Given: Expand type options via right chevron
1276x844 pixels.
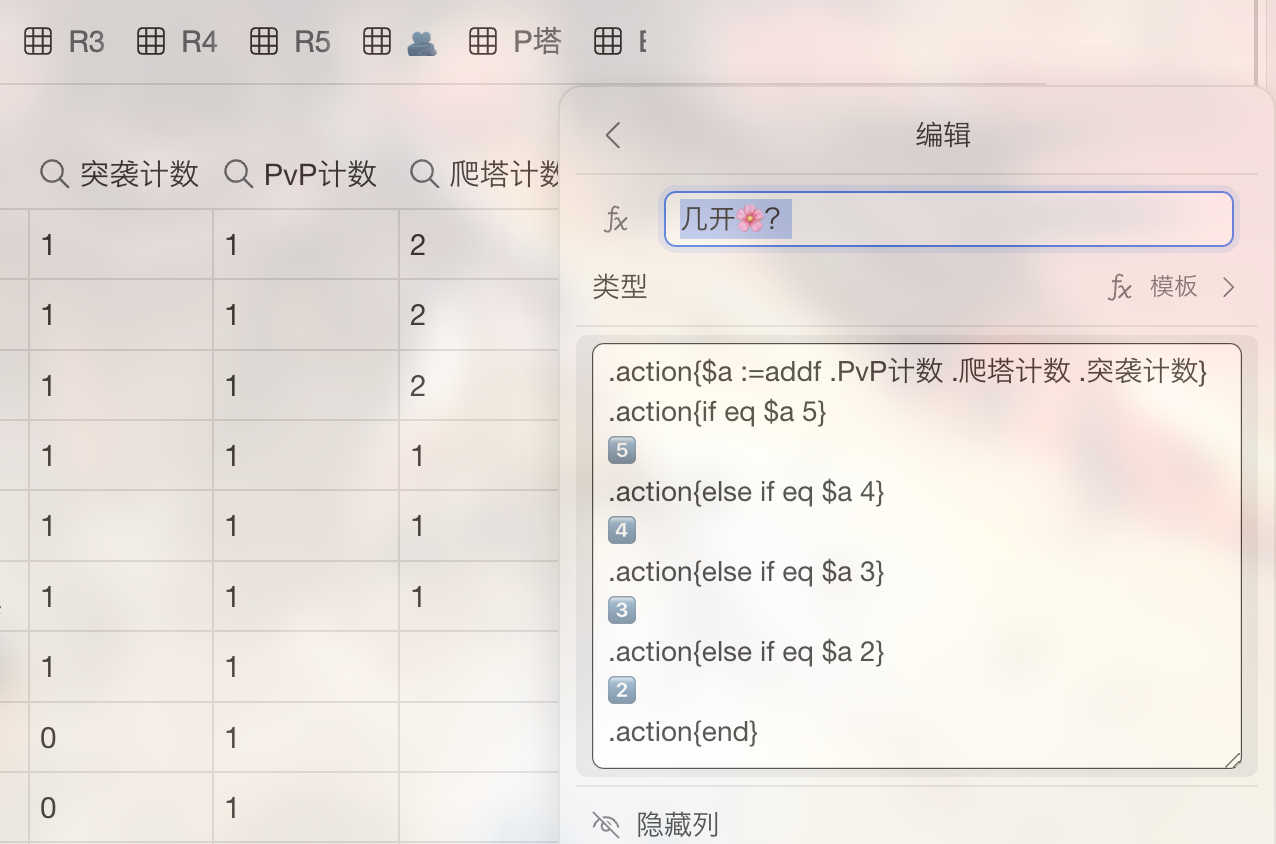Looking at the screenshot, I should tap(1229, 288).
